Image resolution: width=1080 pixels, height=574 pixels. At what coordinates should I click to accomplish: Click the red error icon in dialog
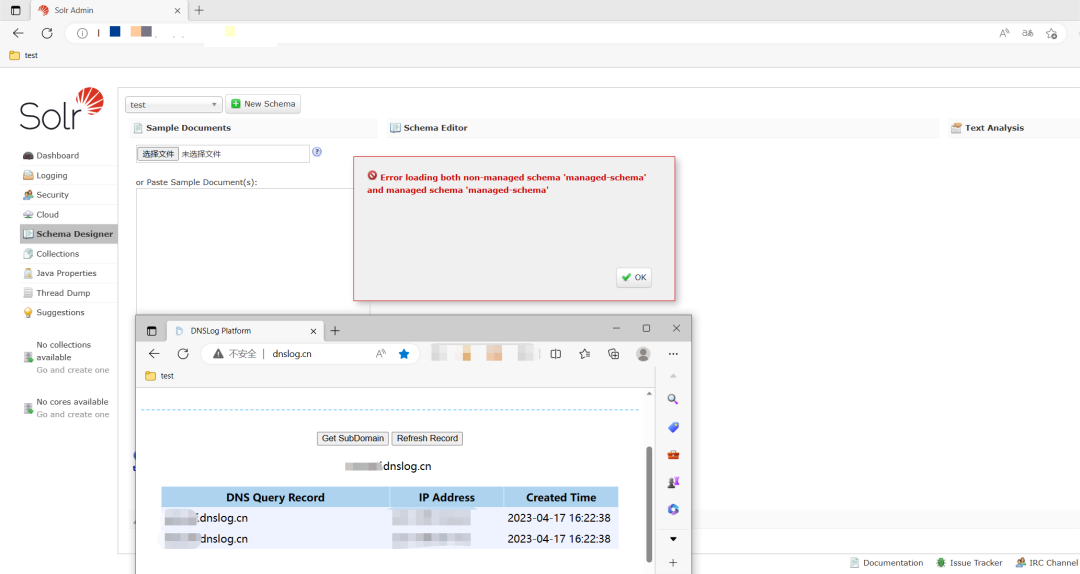click(x=372, y=176)
